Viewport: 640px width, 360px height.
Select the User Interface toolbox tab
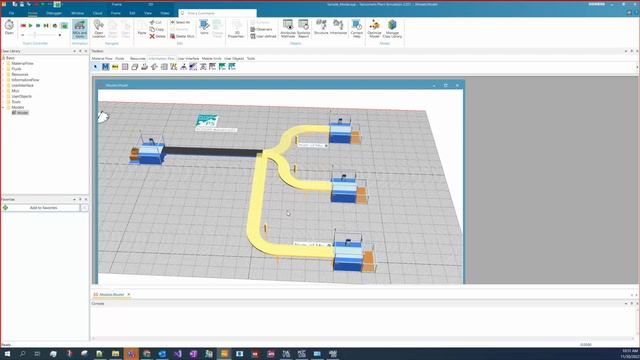188,58
